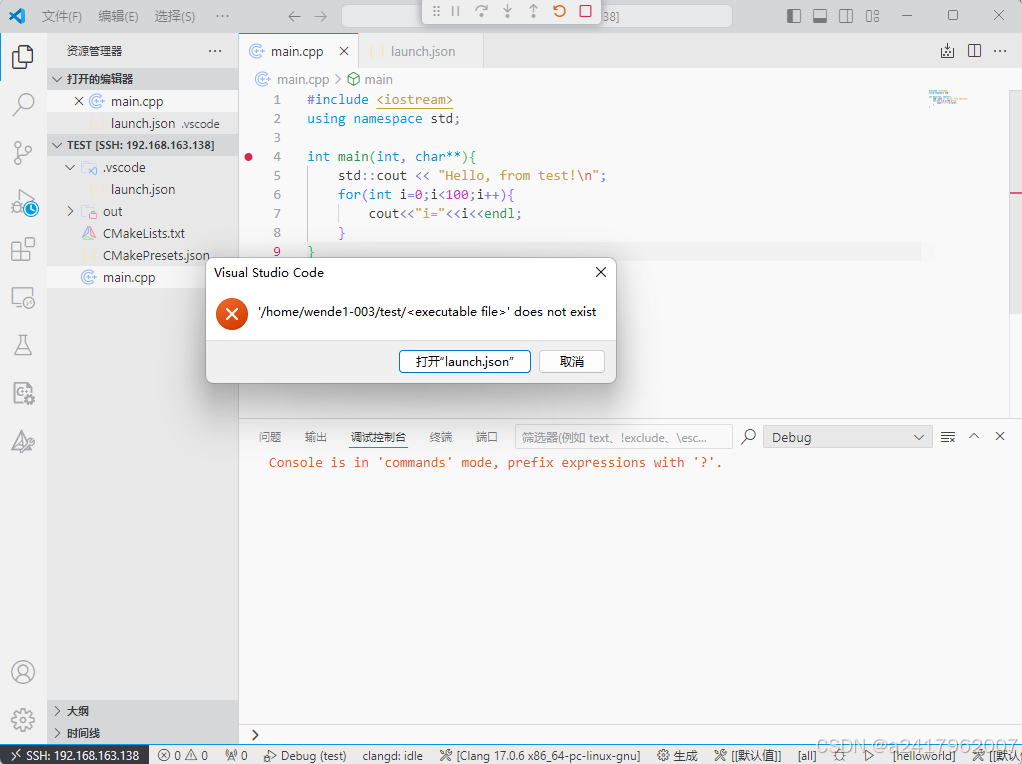Open the Run and Debug view

23,202
